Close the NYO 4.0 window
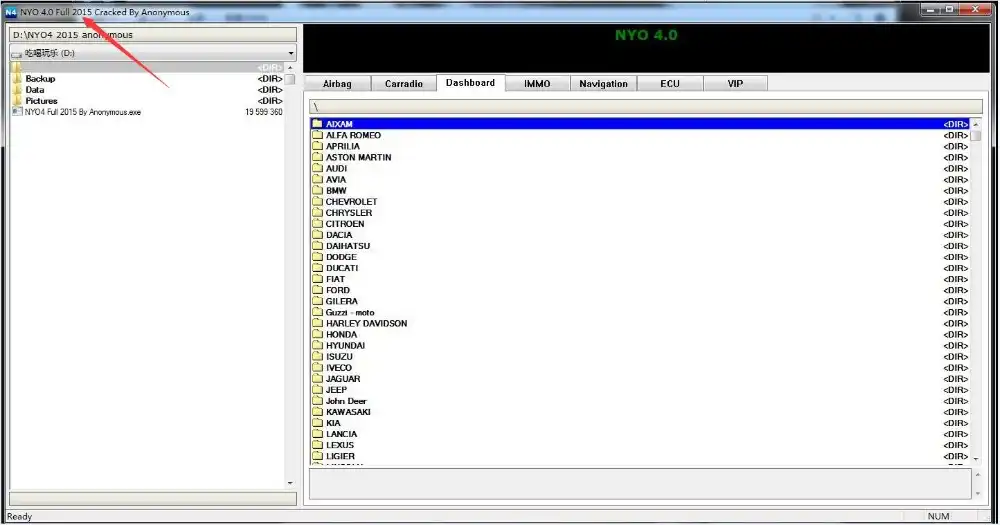Screen dimensions: 1000x525 pos(976,10)
